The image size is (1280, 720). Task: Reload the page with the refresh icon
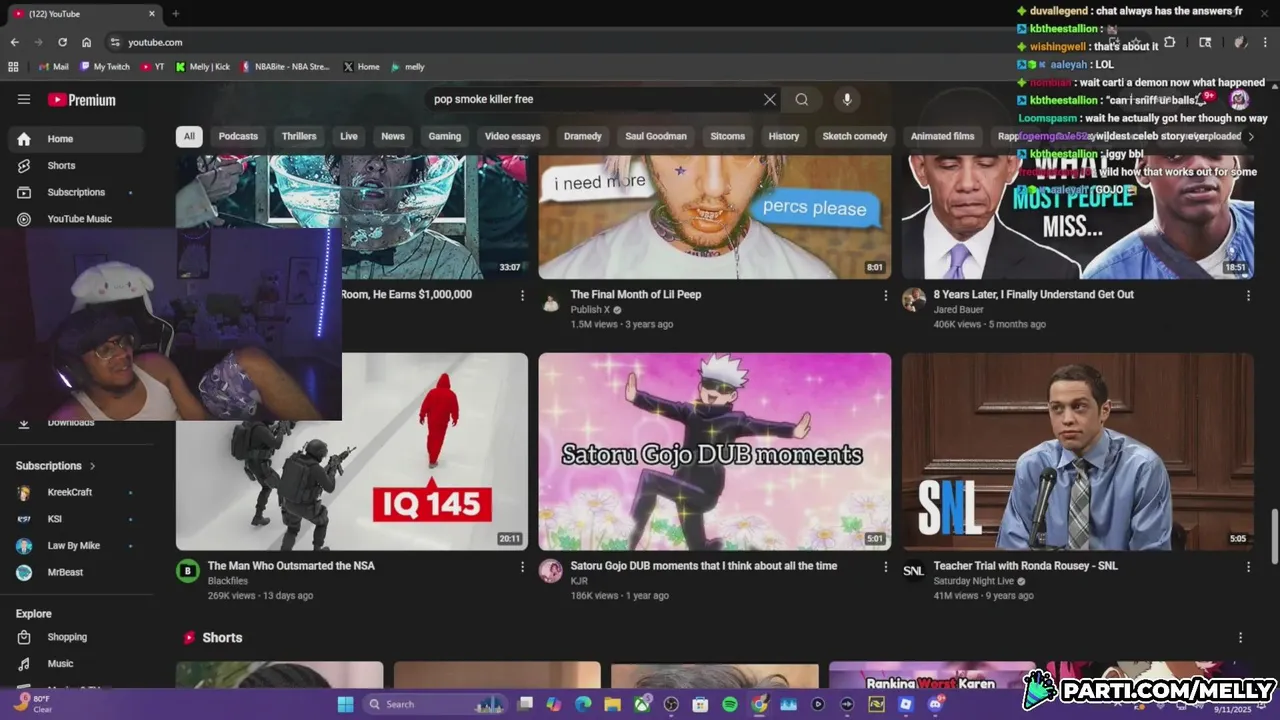pyautogui.click(x=62, y=42)
